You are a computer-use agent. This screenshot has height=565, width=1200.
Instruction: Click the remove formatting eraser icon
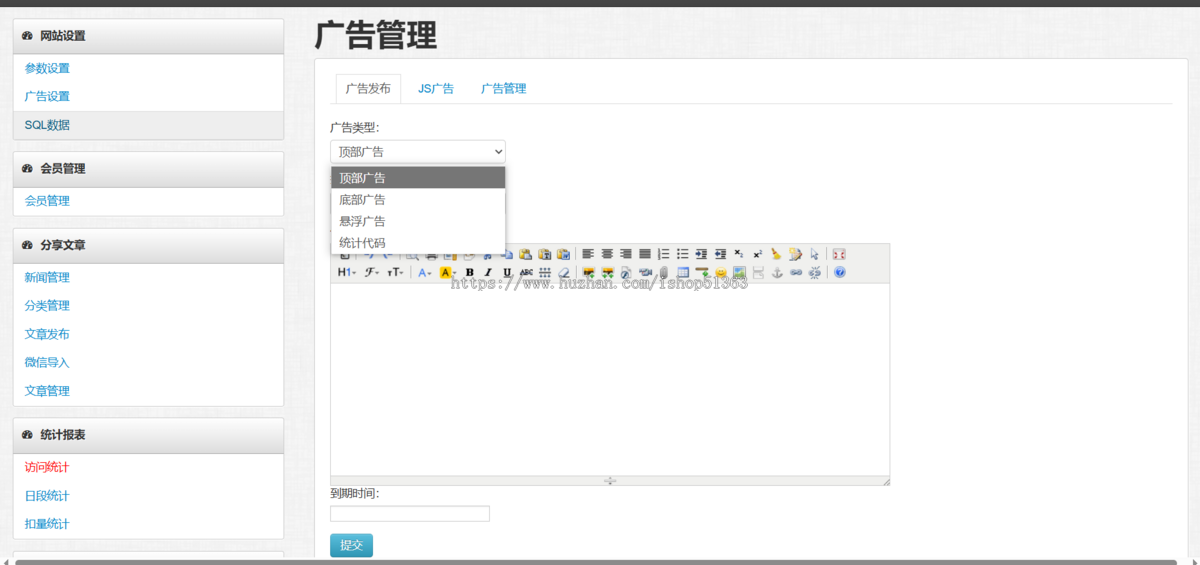[564, 272]
